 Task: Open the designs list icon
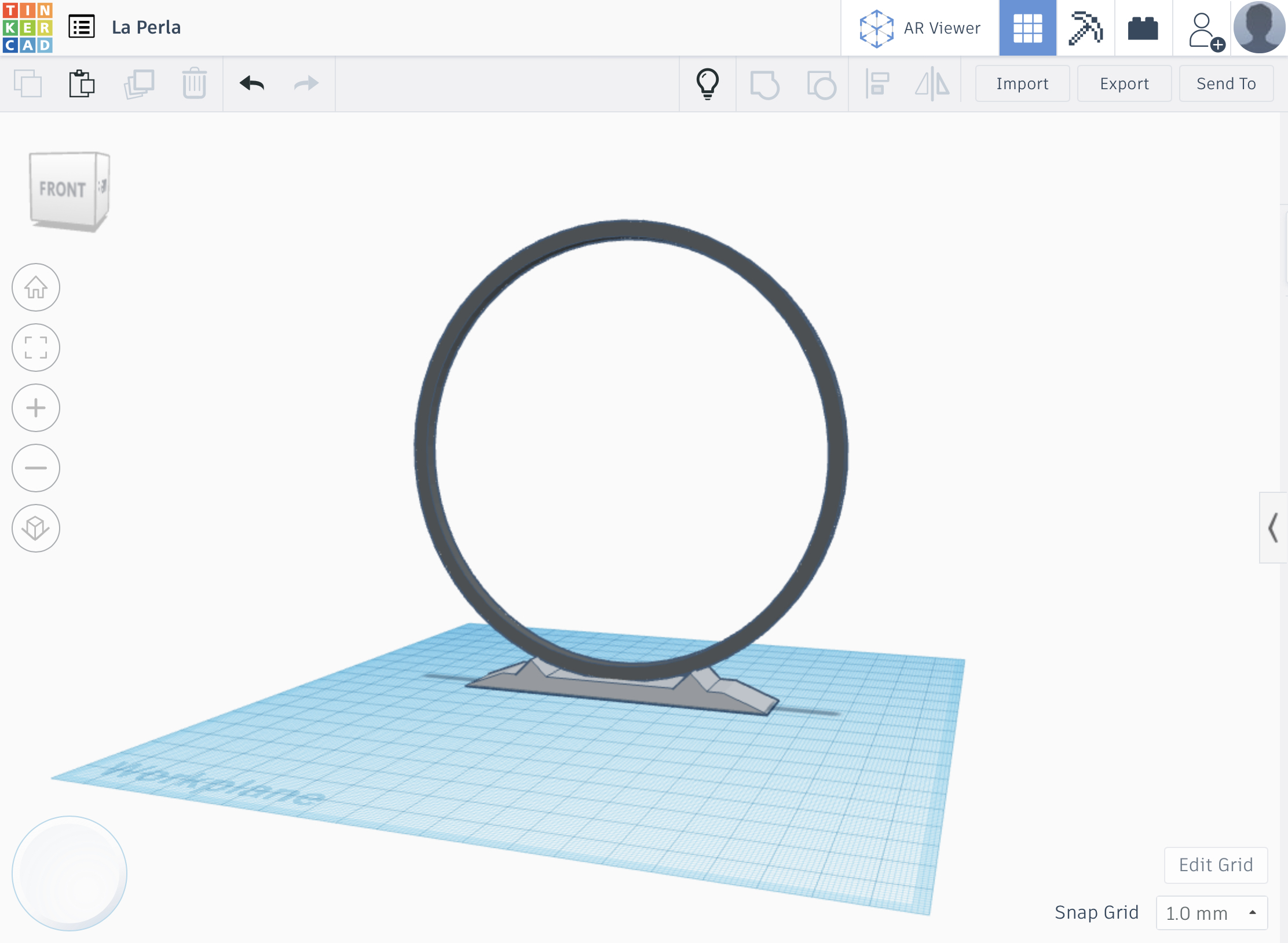pyautogui.click(x=81, y=27)
